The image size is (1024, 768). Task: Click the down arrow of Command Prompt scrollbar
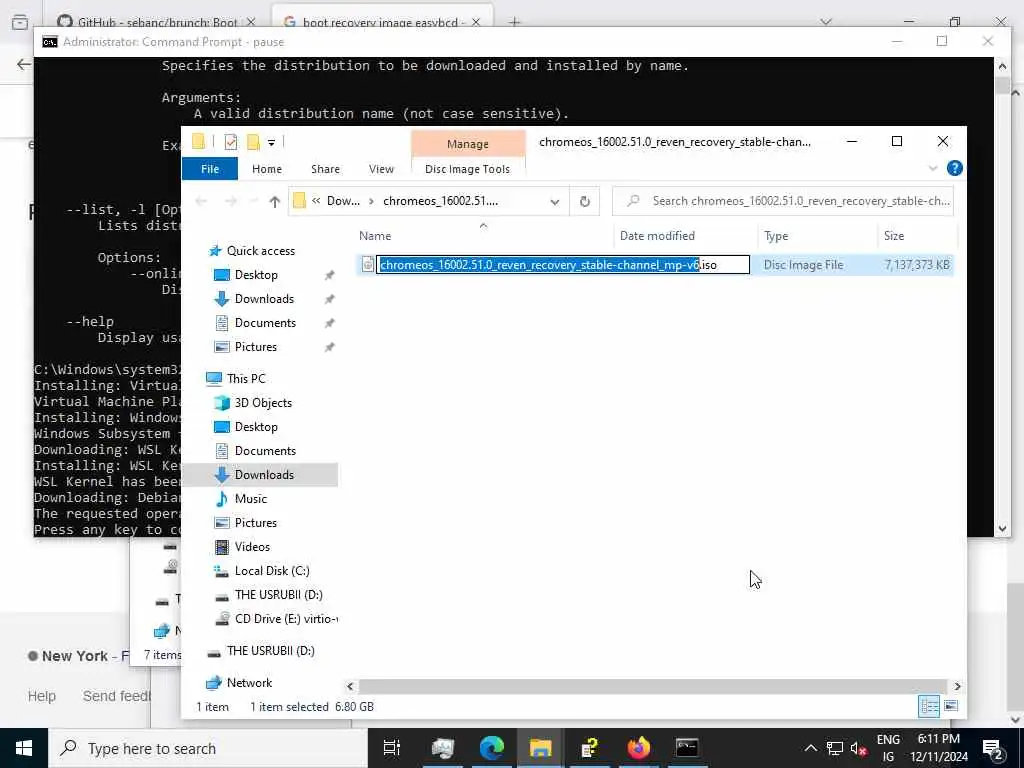point(1002,528)
